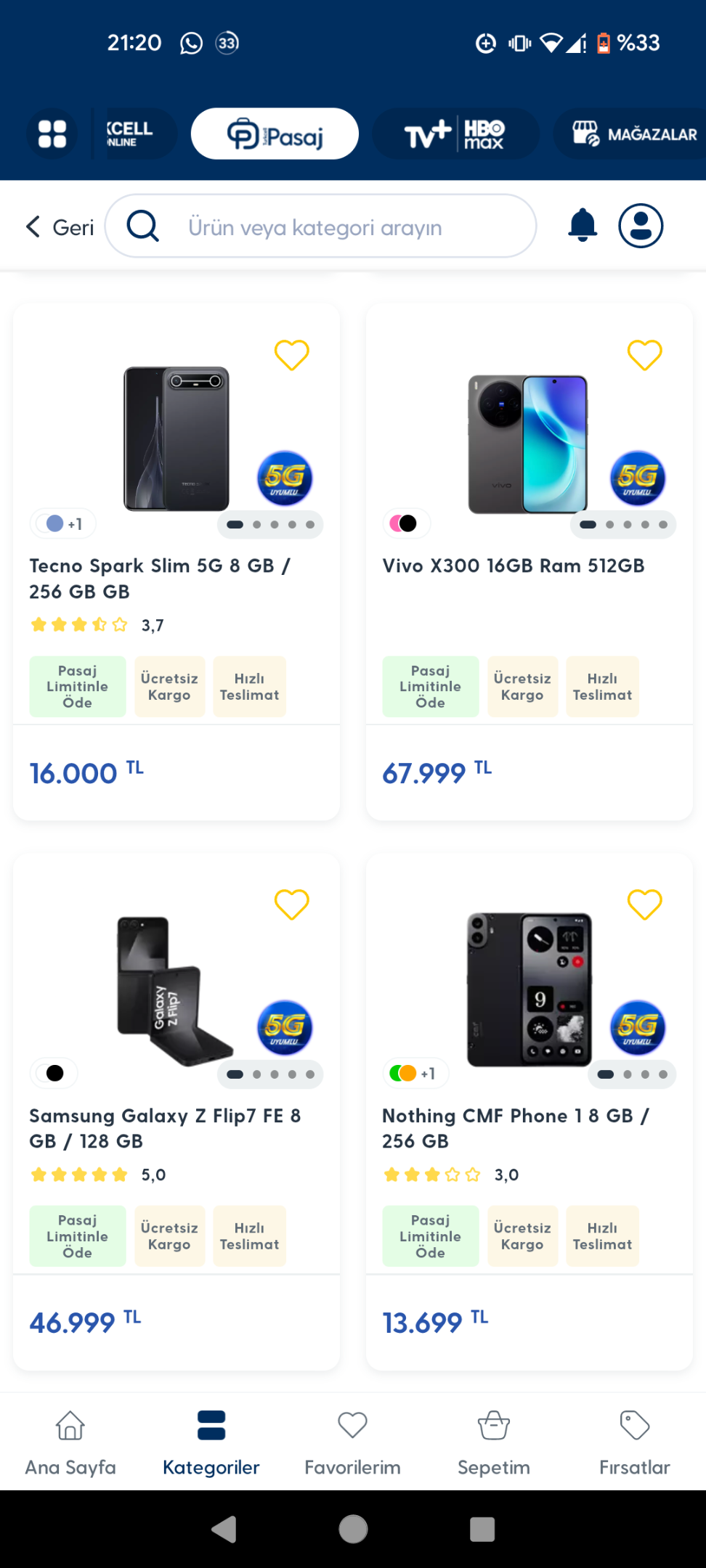Tap search magnifier icon
This screenshot has height=1568, width=706.
pyautogui.click(x=143, y=226)
